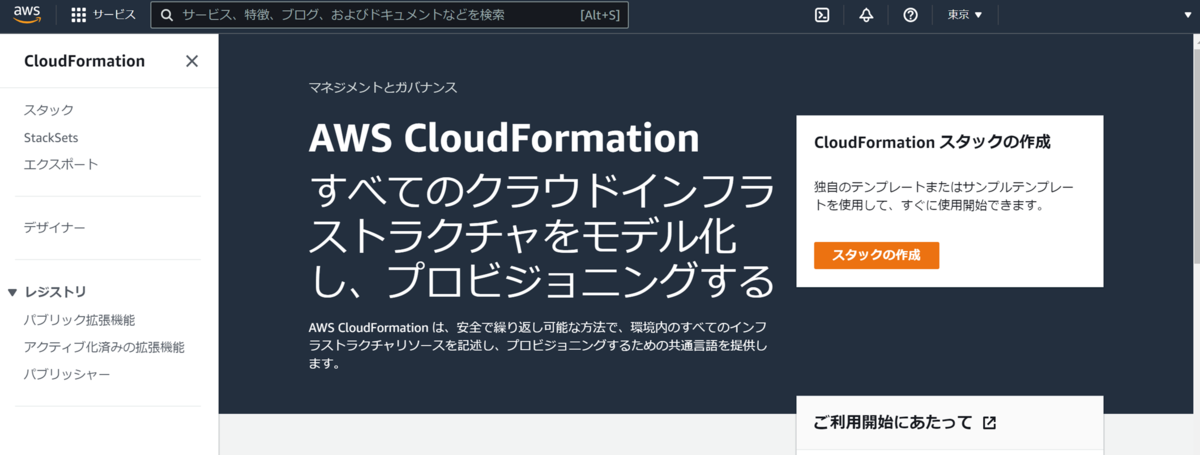Open アクティブ化済みの拡張機能
Viewport: 1200px width, 455px height.
[104, 347]
